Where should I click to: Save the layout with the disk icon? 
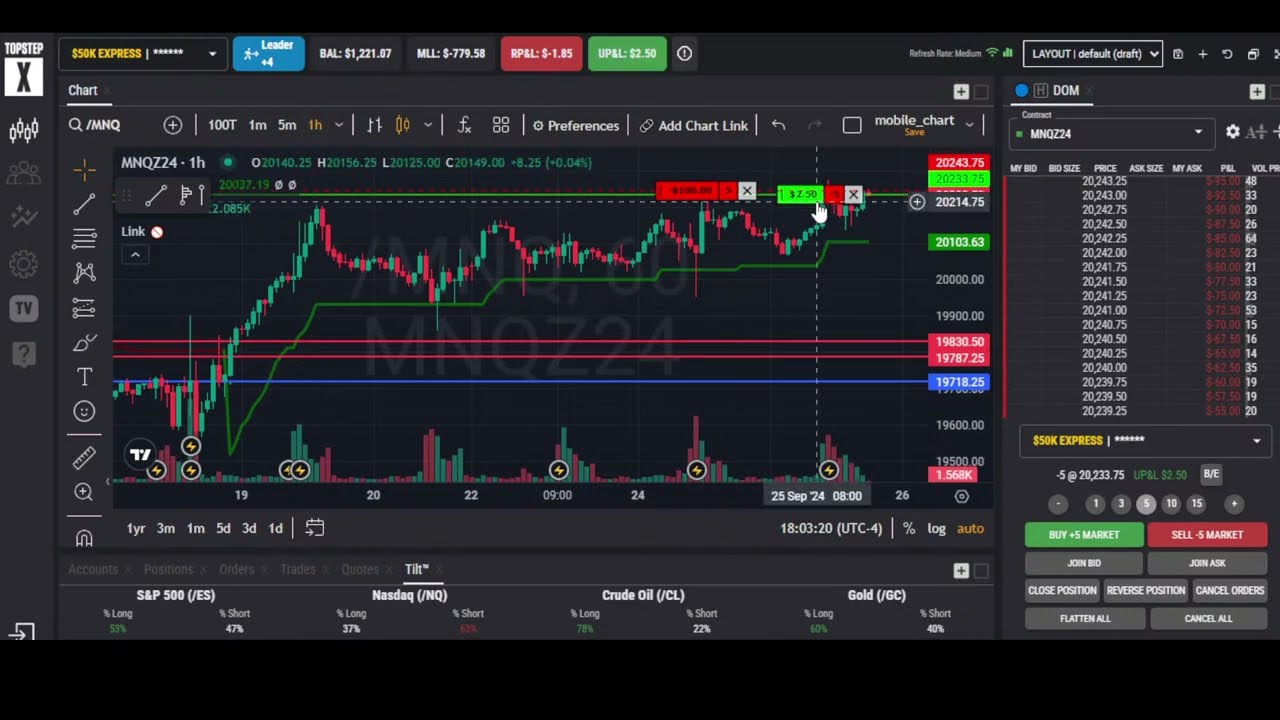click(x=1178, y=54)
